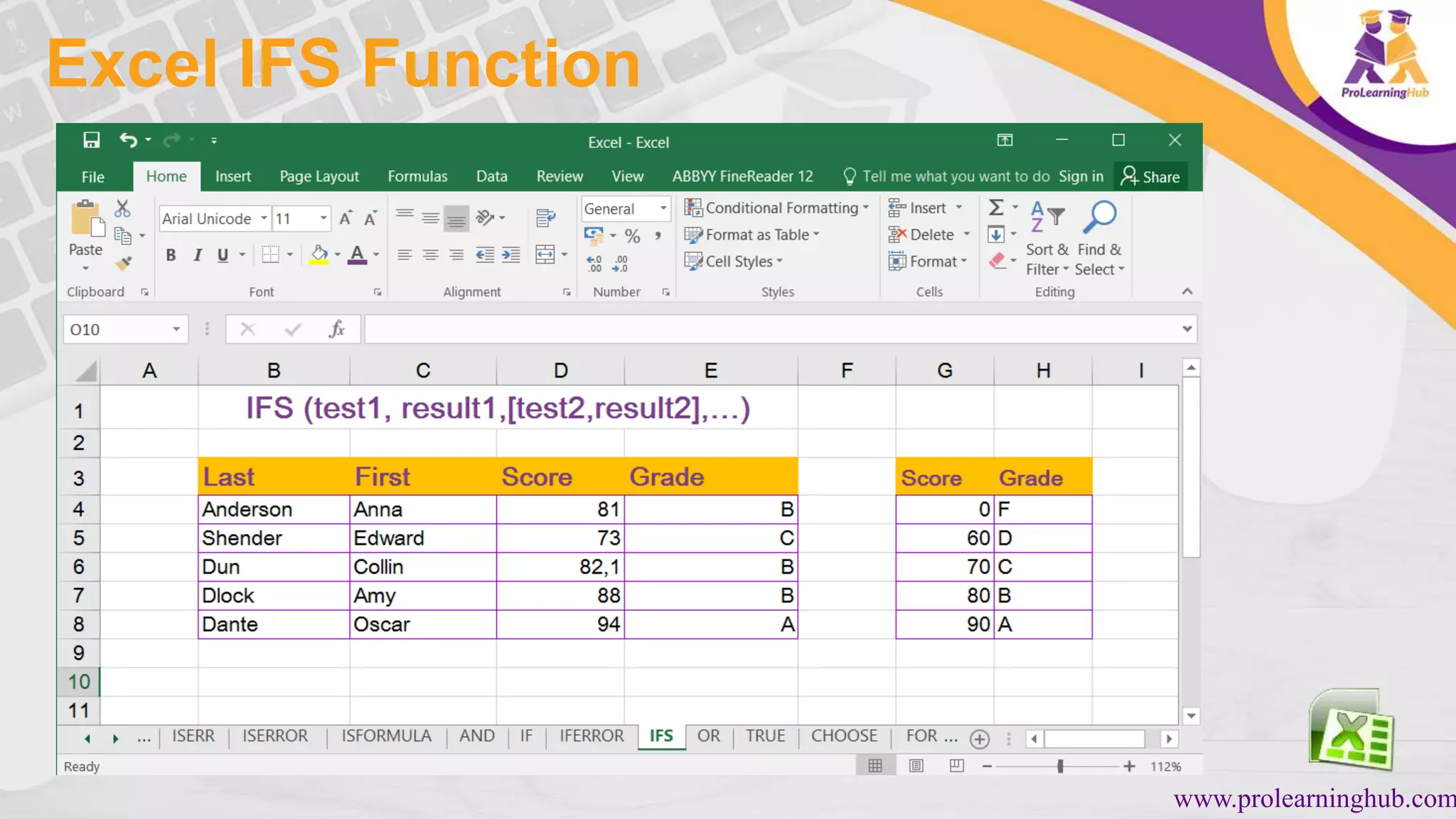Click the Orientation text angle icon
Image resolution: width=1456 pixels, height=819 pixels.
[x=486, y=218]
